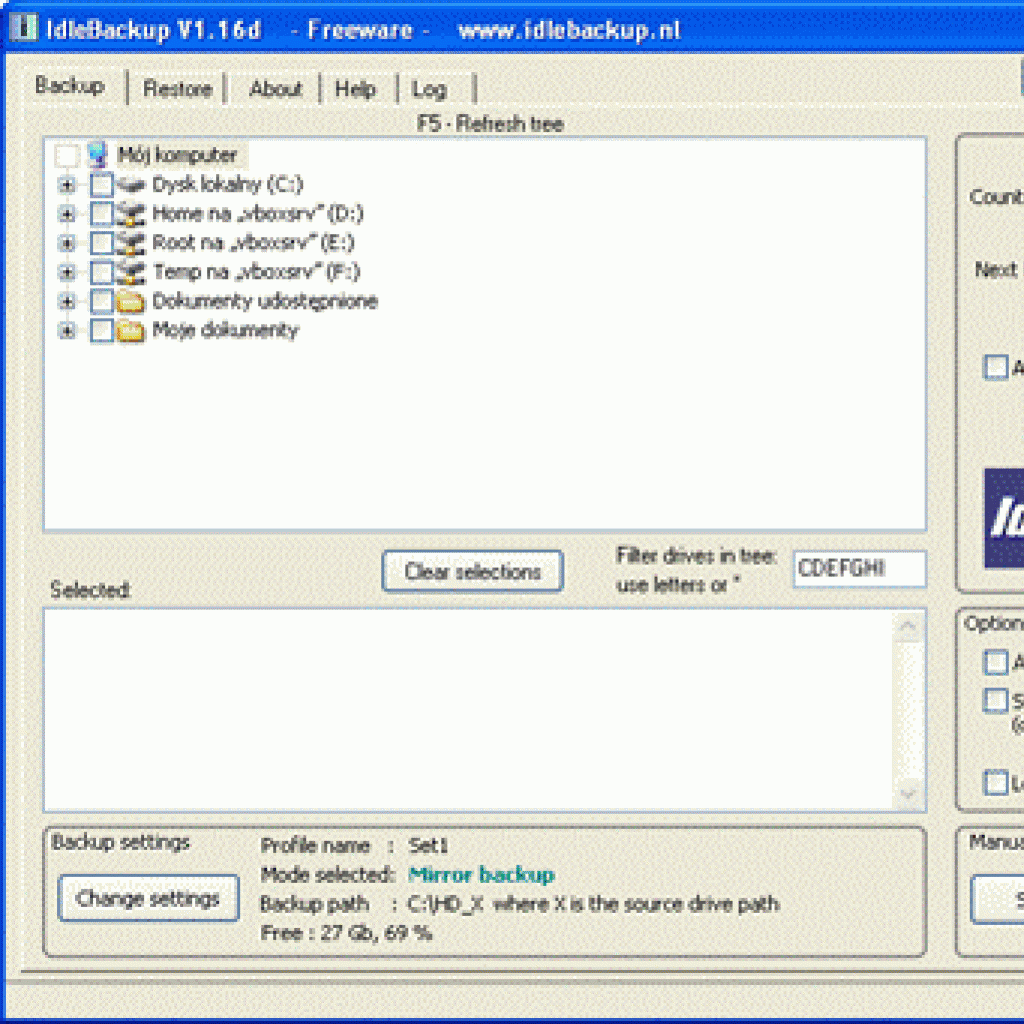Toggle the bottom checkbox in the Options group
The width and height of the screenshot is (1024, 1024).
tap(996, 782)
